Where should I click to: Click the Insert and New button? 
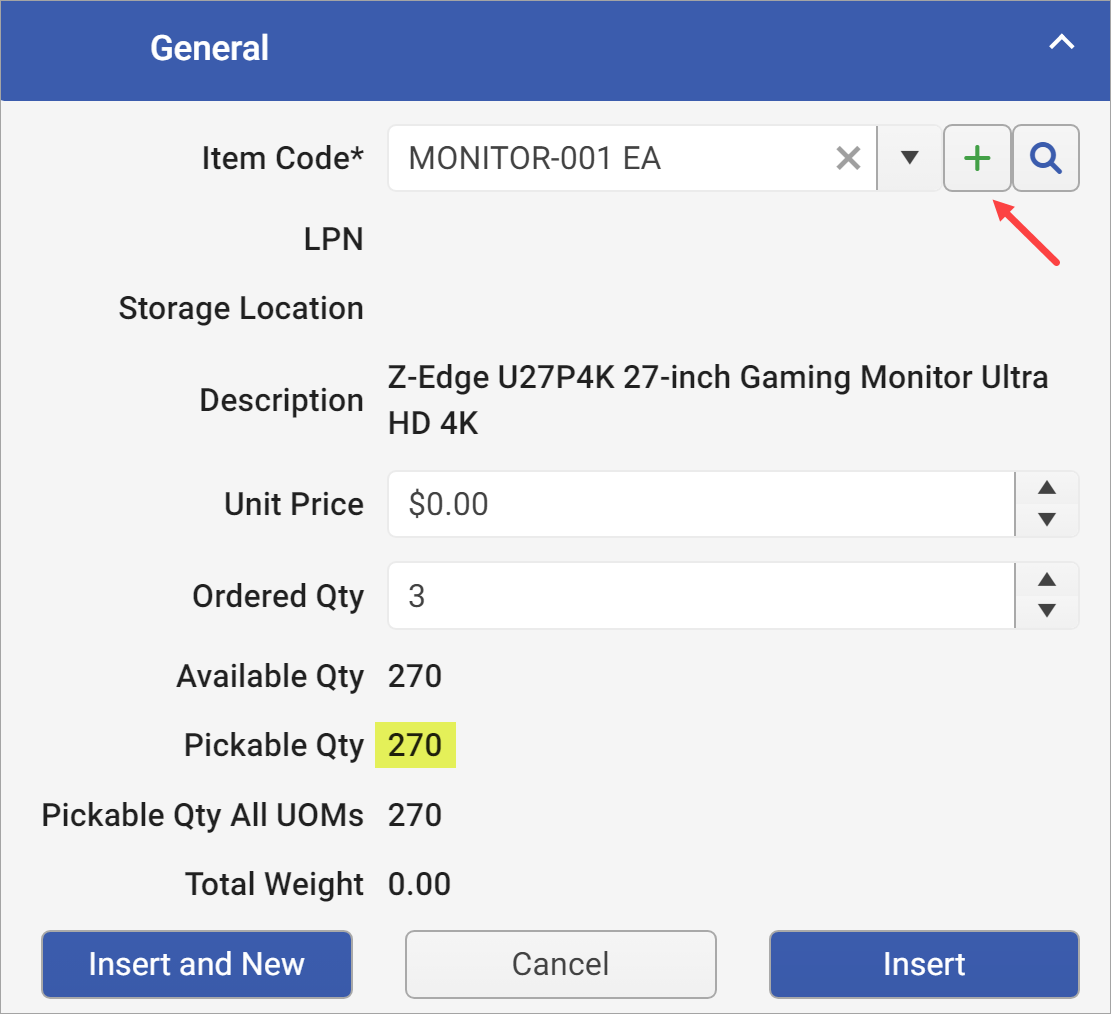(196, 963)
